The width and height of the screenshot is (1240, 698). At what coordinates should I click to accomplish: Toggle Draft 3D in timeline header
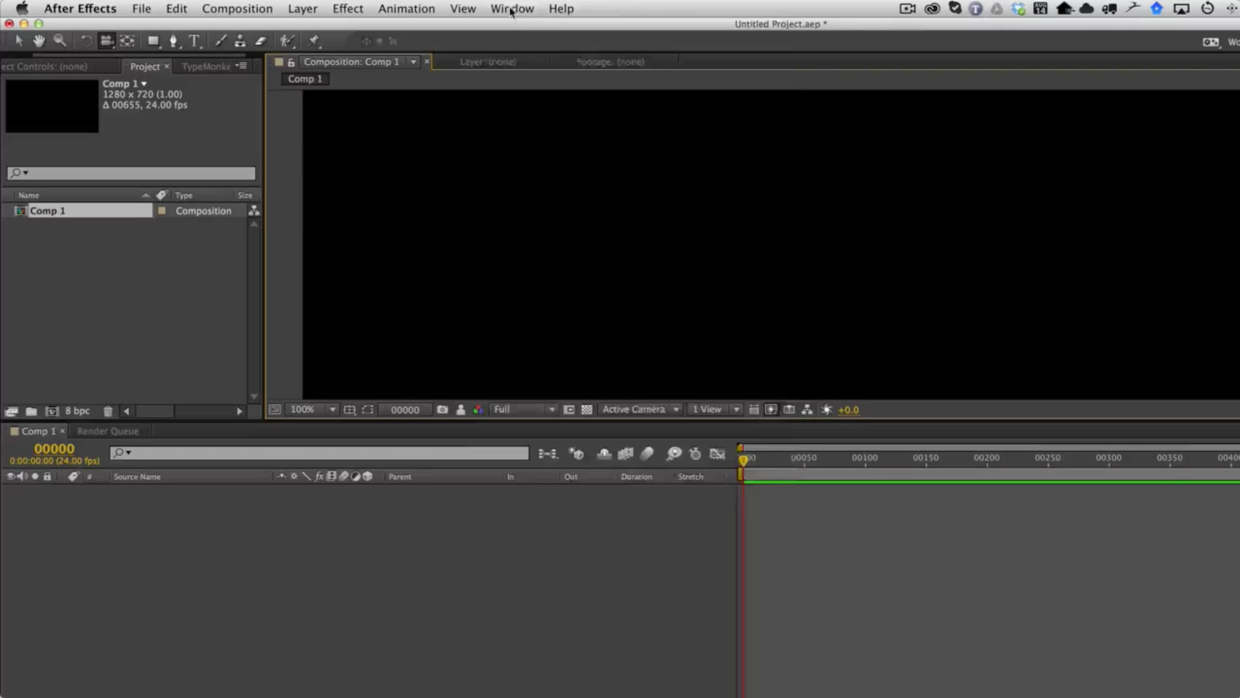[x=576, y=454]
